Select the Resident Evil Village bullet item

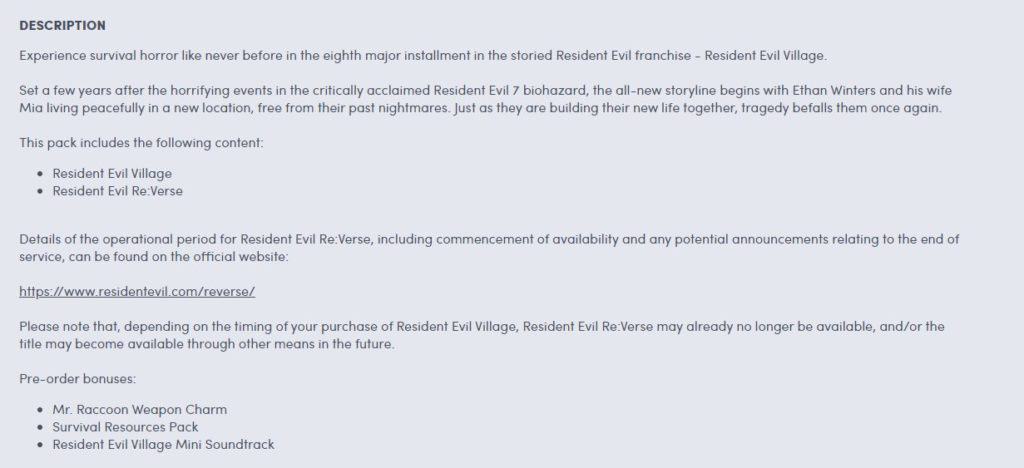112,174
